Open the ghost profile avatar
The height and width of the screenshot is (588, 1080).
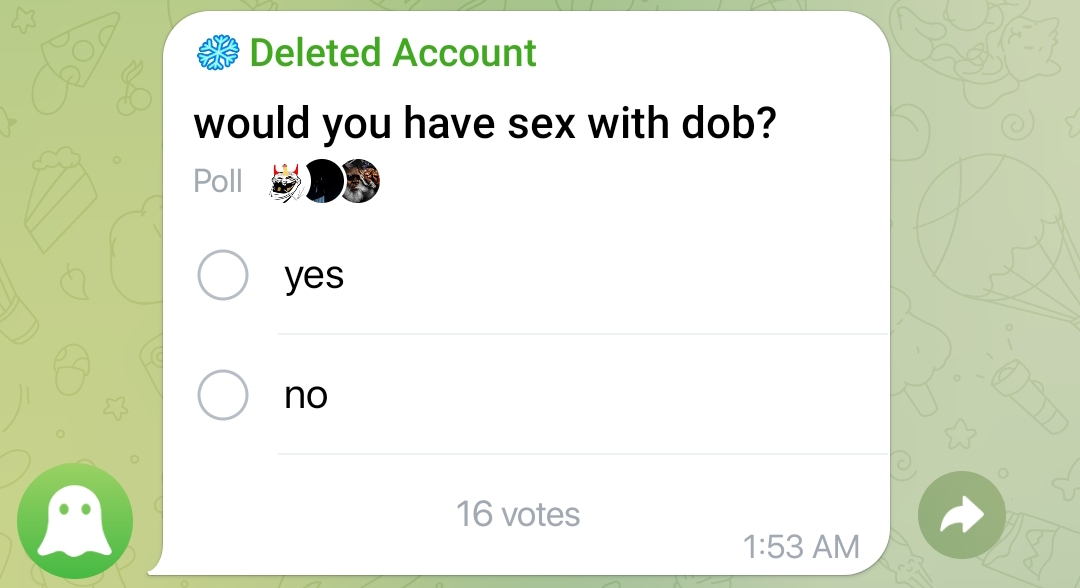point(75,521)
